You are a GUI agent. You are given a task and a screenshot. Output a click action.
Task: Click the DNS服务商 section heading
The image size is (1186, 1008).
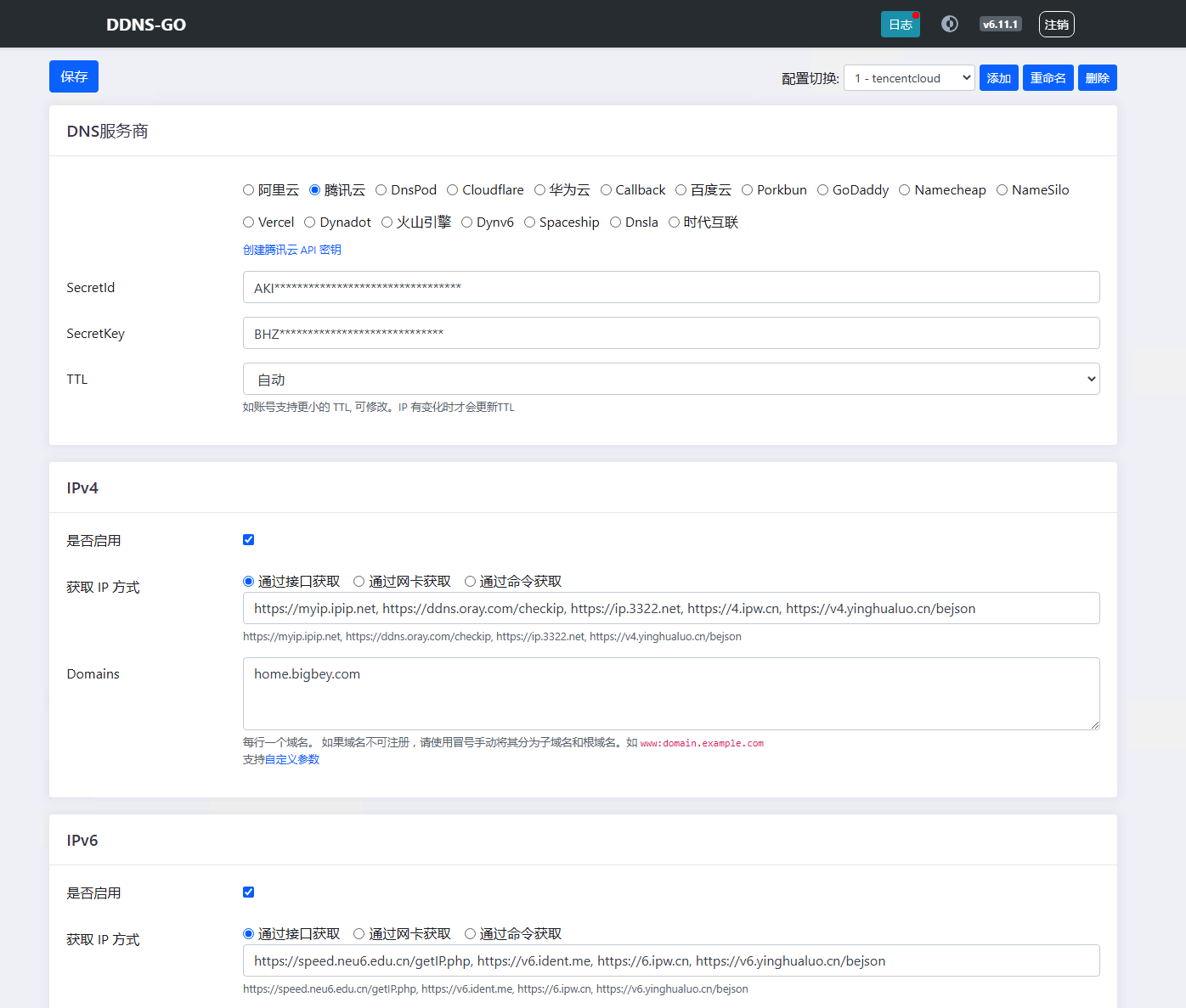pos(108,132)
